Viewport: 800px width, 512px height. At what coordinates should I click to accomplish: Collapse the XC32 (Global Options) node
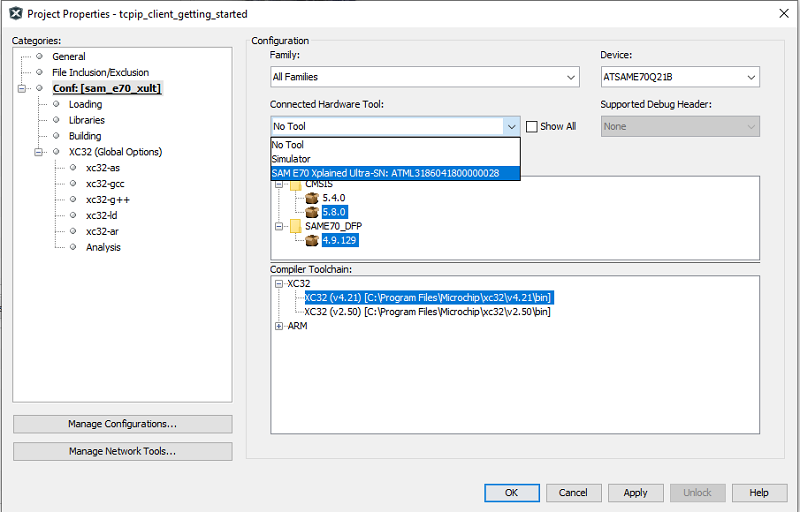tap(38, 152)
